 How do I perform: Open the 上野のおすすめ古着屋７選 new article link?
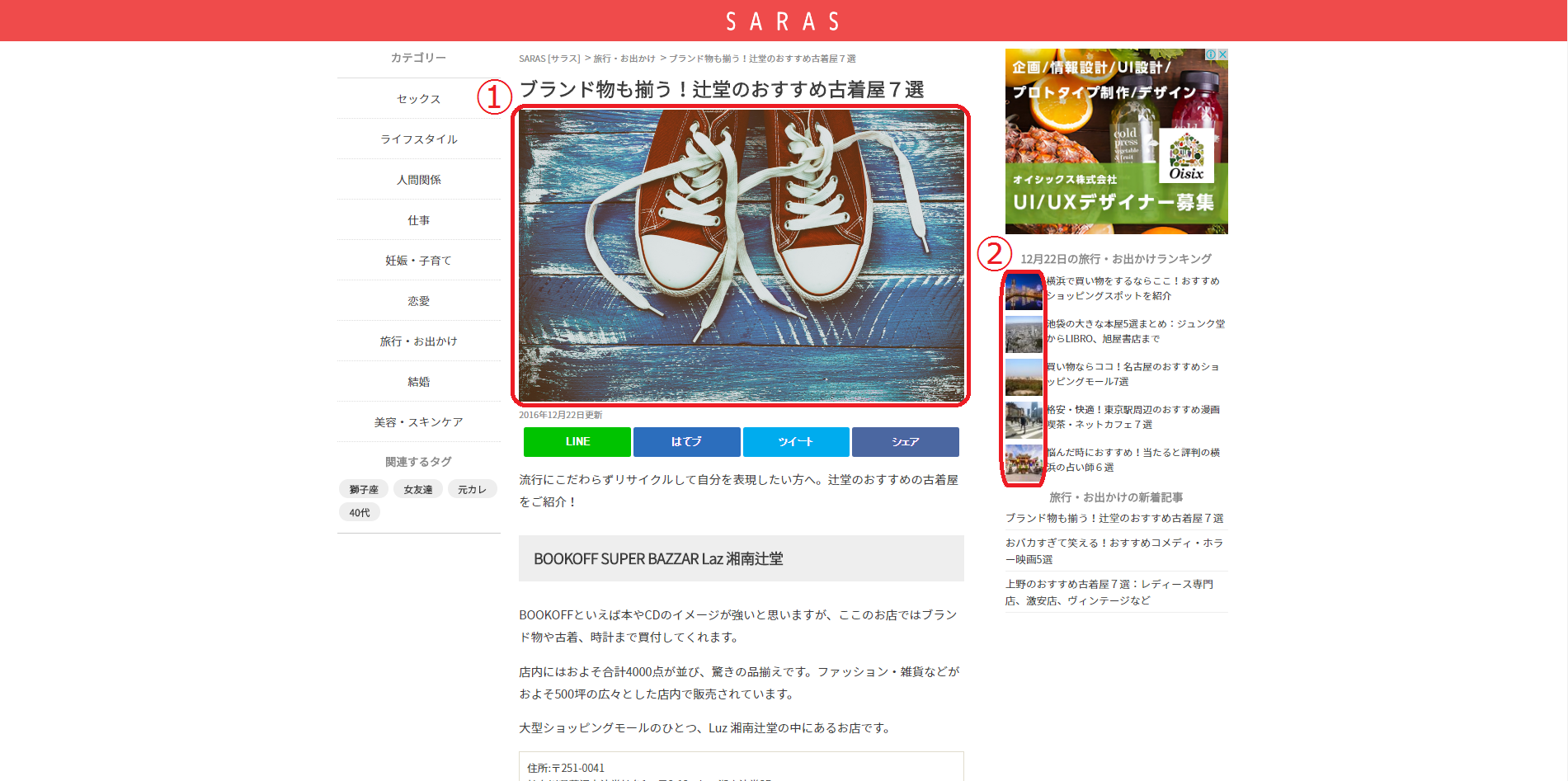tap(1109, 592)
